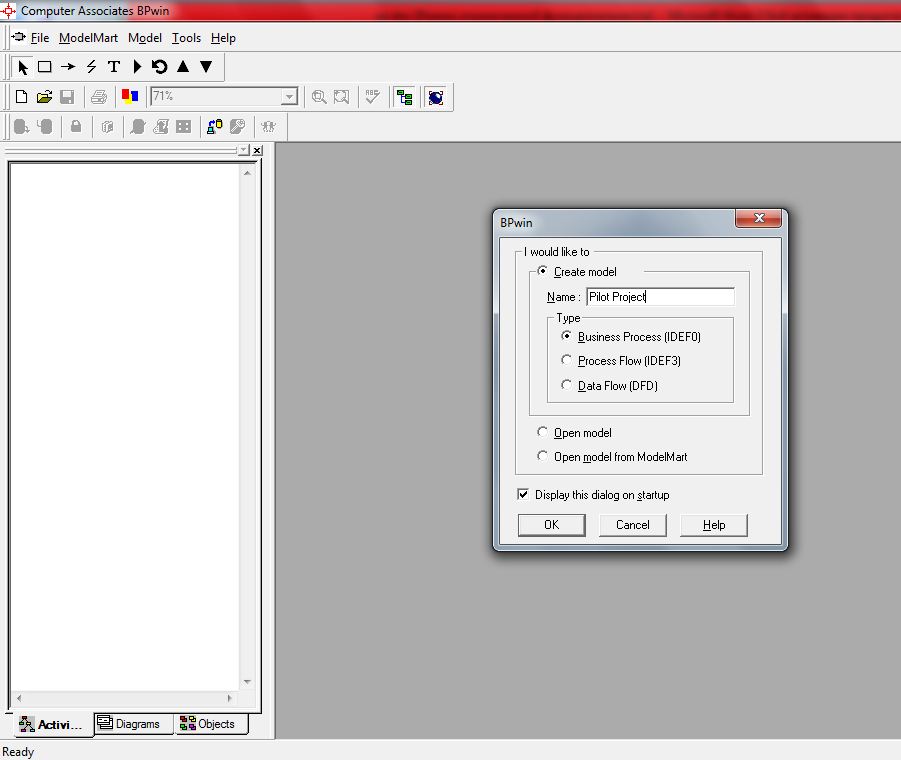Open the File menu
The height and width of the screenshot is (760, 901).
40,38
